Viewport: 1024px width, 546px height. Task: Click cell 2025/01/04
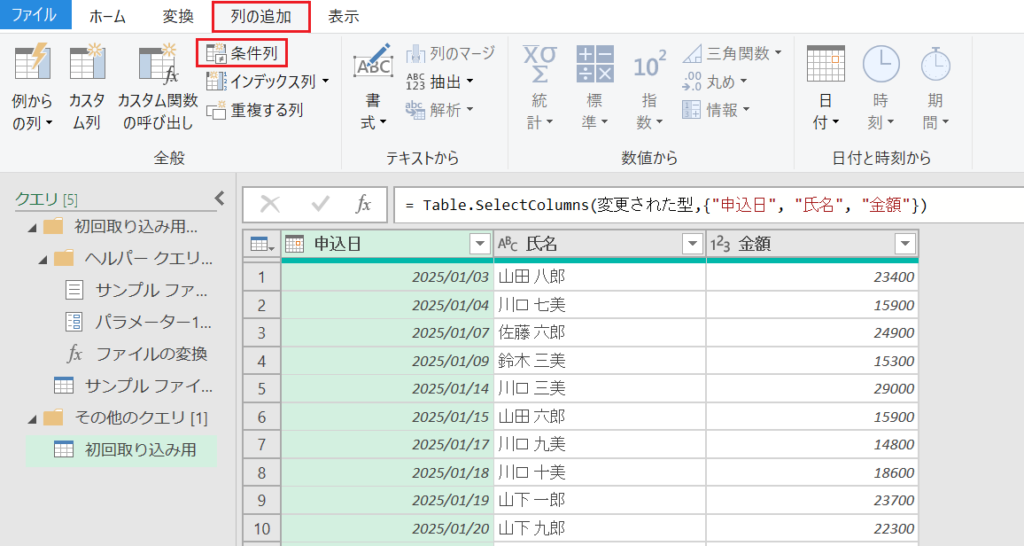tap(387, 305)
